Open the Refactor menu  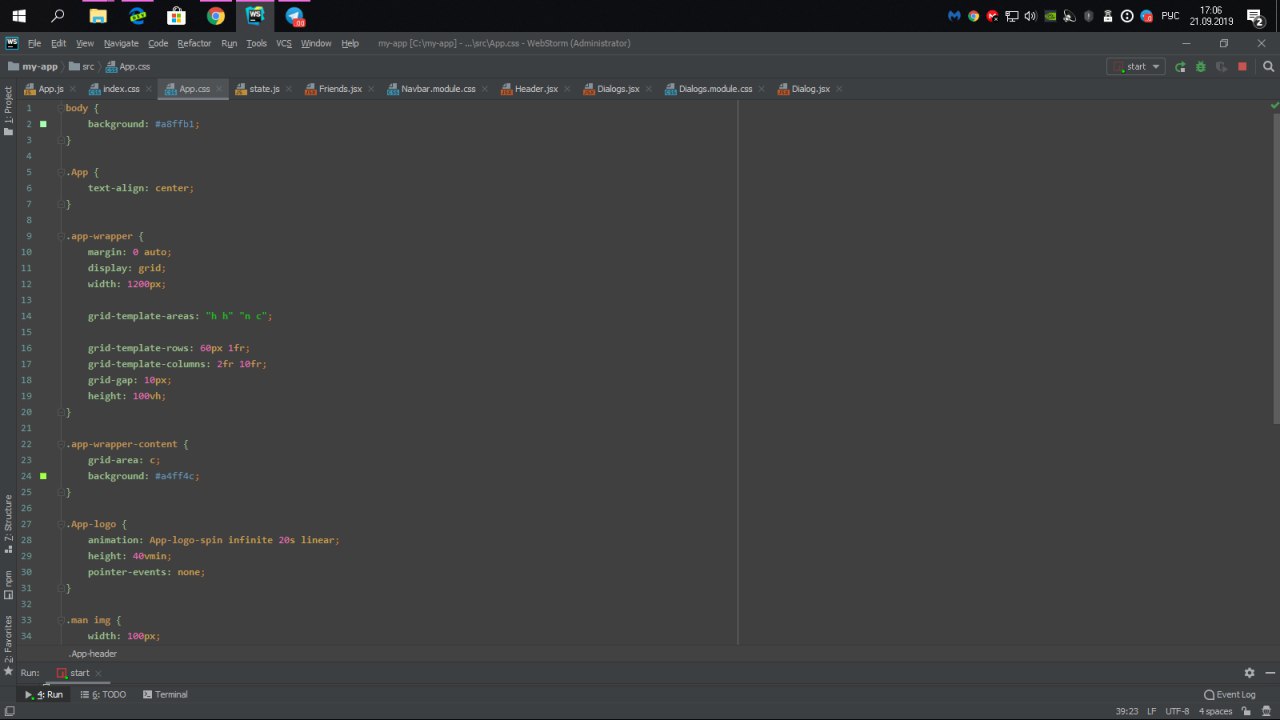[194, 43]
